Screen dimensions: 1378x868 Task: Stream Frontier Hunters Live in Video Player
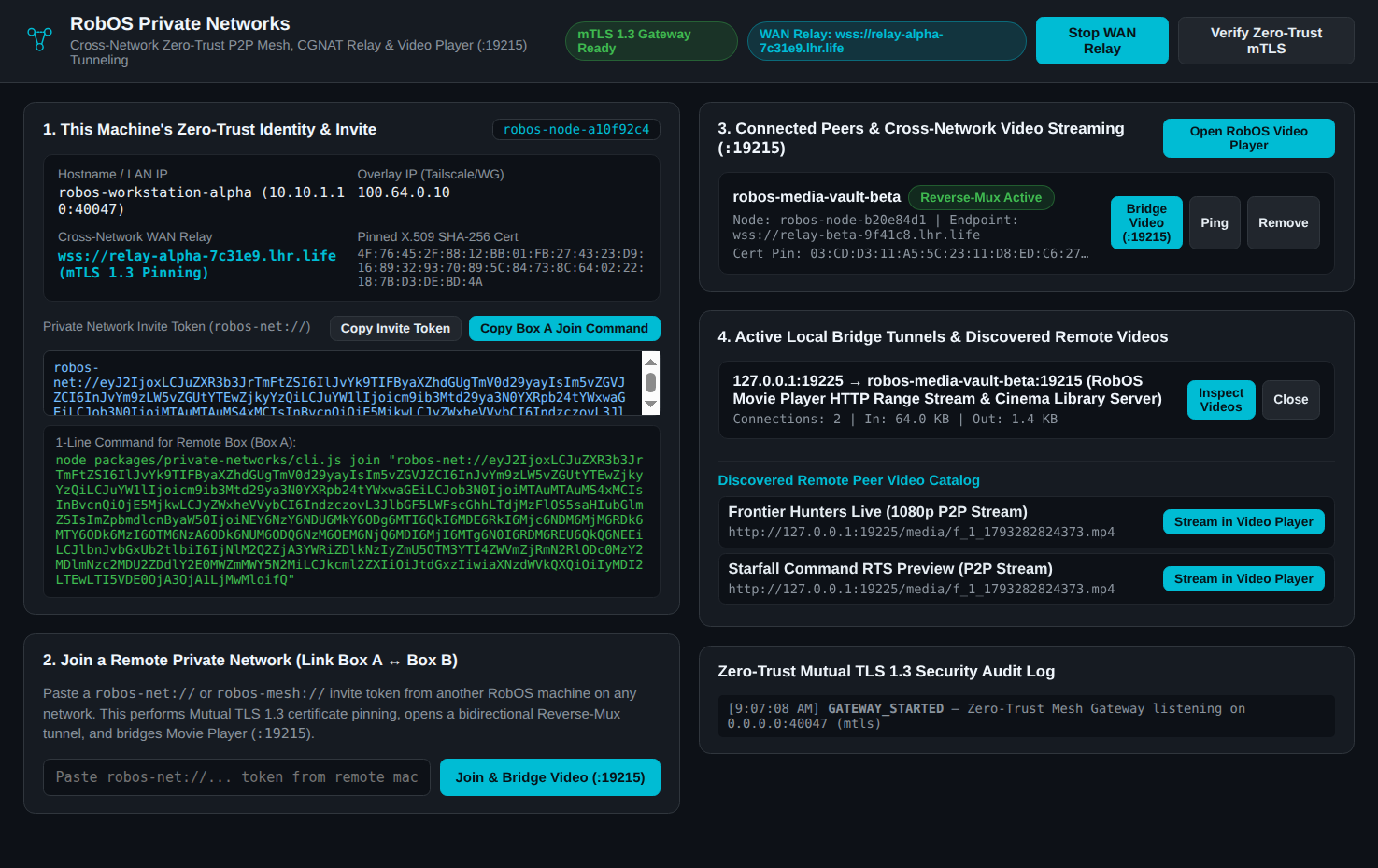pyautogui.click(x=1243, y=521)
